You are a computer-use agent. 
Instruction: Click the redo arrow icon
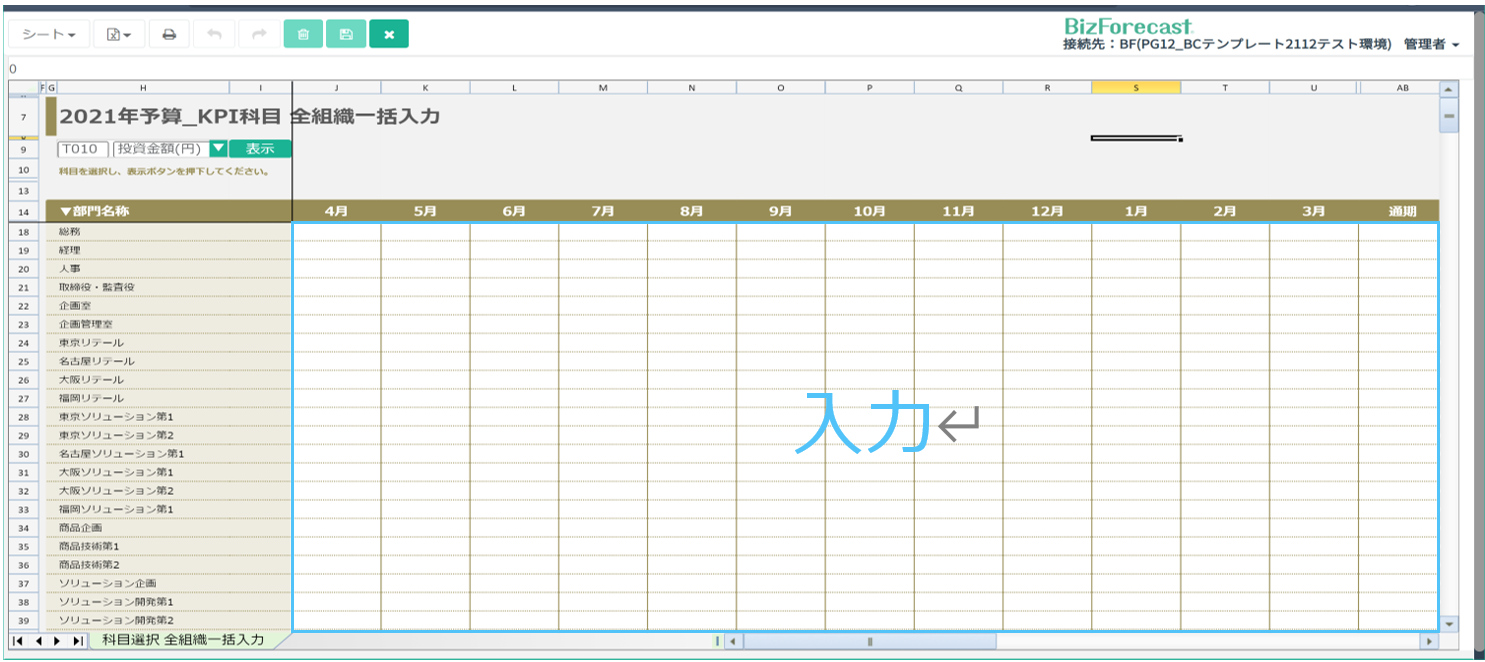(x=259, y=34)
